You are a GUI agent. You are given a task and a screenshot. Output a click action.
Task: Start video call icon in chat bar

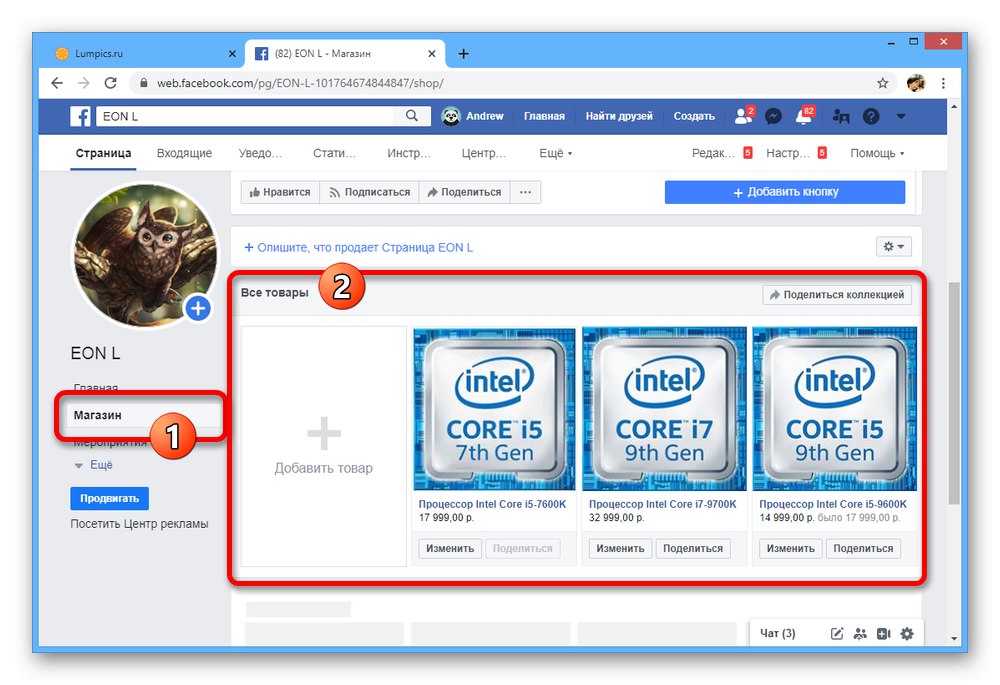883,633
